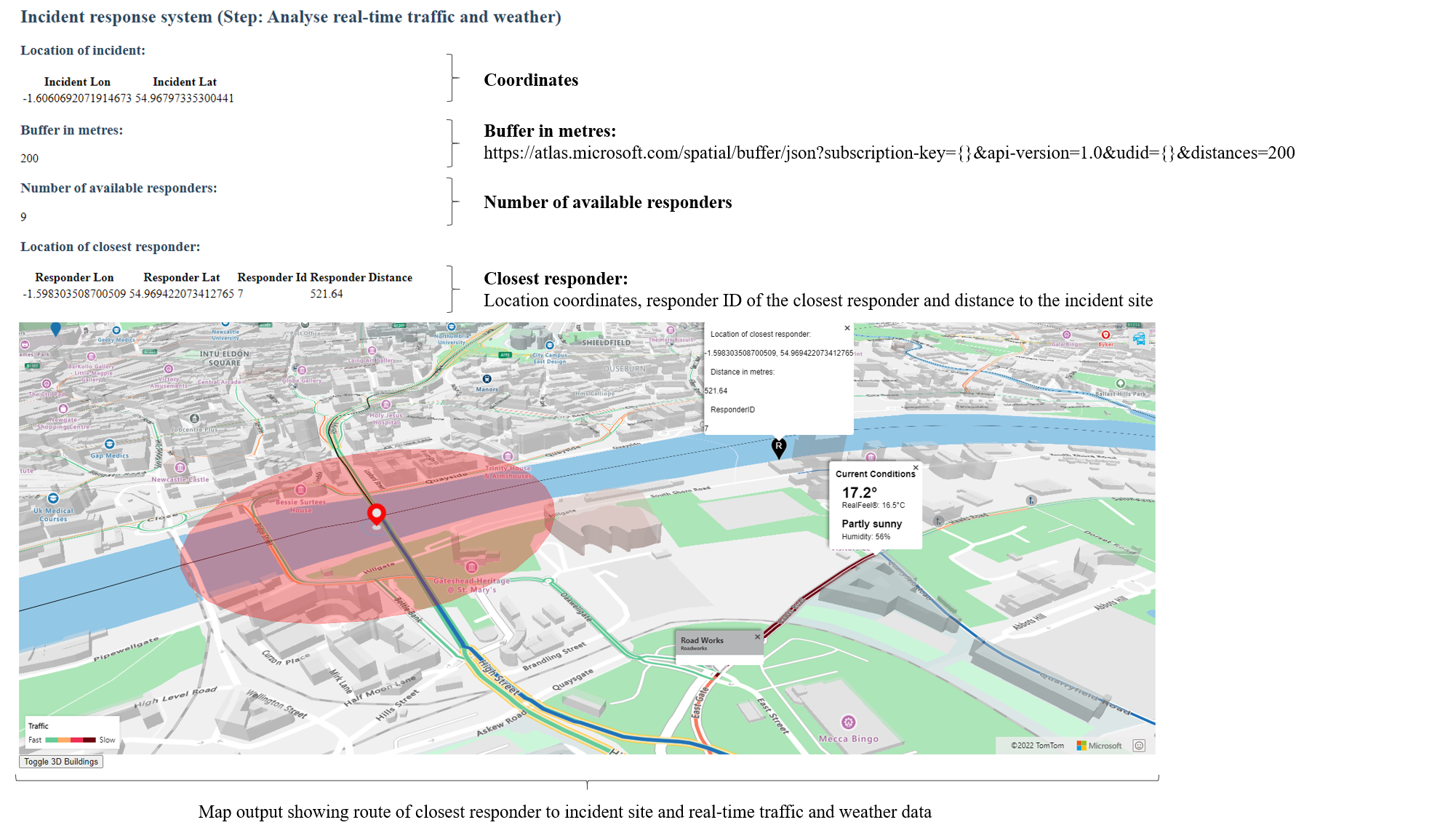Open the feedback smiley icon near map attribution

[1139, 745]
